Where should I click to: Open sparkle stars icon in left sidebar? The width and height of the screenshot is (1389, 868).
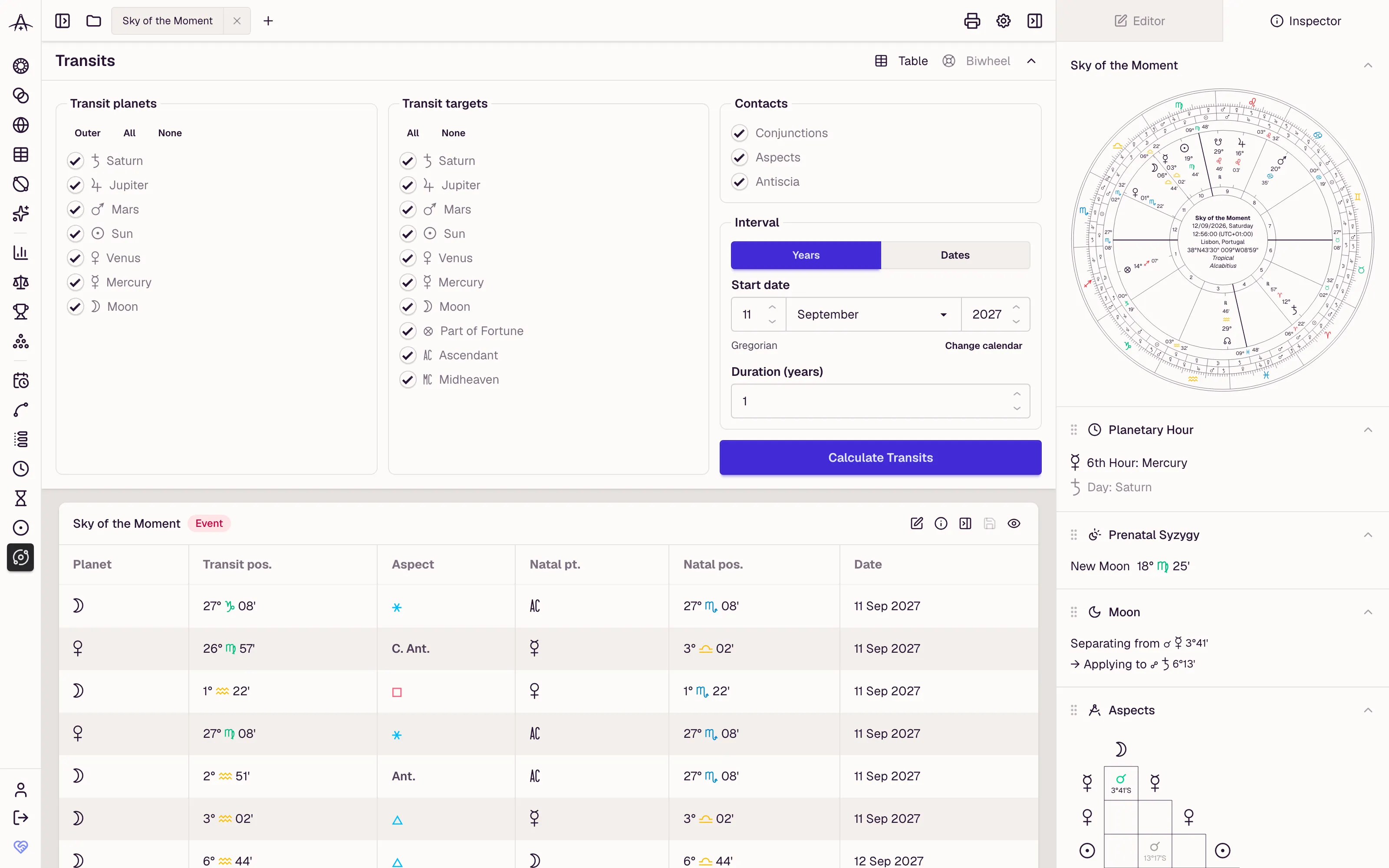[x=21, y=214]
